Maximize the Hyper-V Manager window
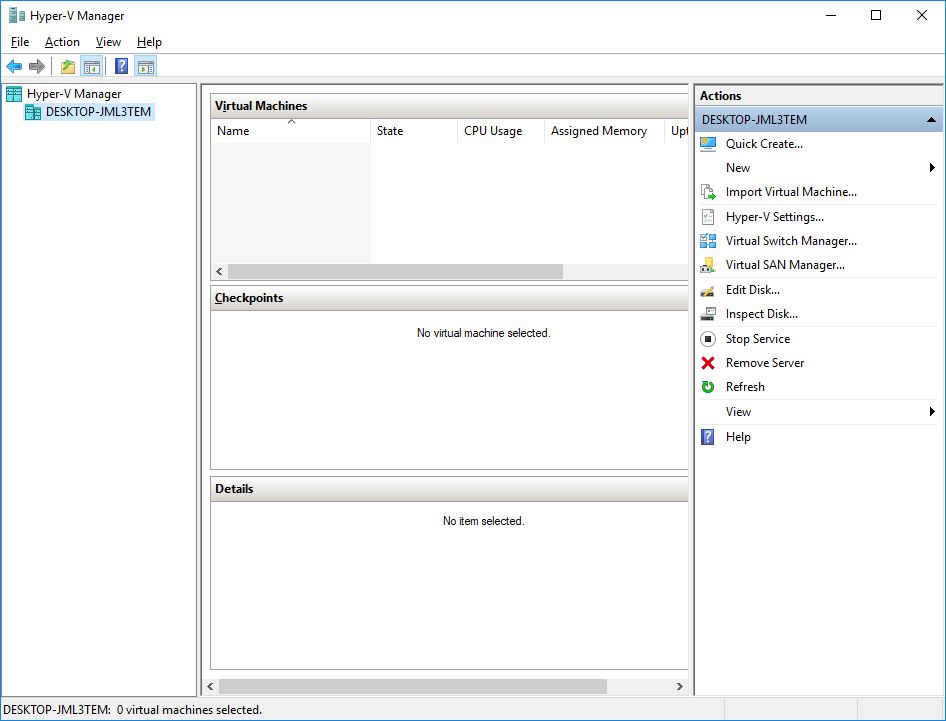946x721 pixels. 876,15
